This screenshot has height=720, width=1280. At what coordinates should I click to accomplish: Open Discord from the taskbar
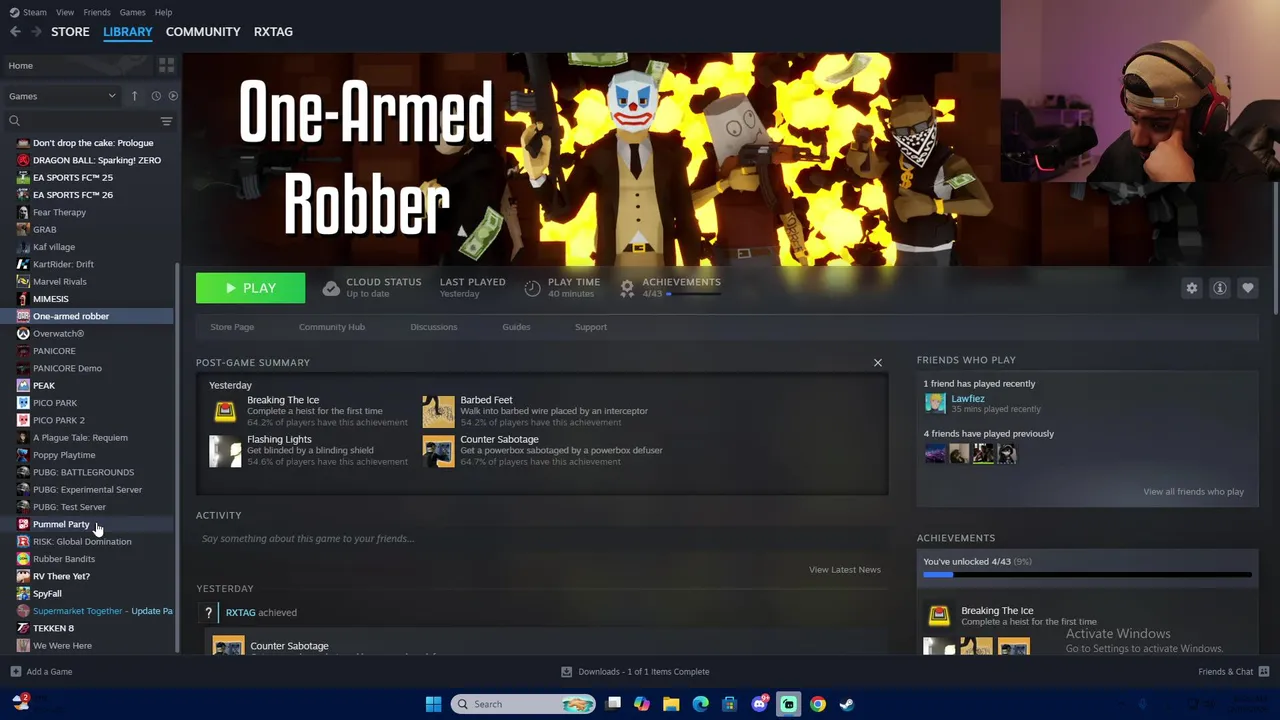(759, 704)
